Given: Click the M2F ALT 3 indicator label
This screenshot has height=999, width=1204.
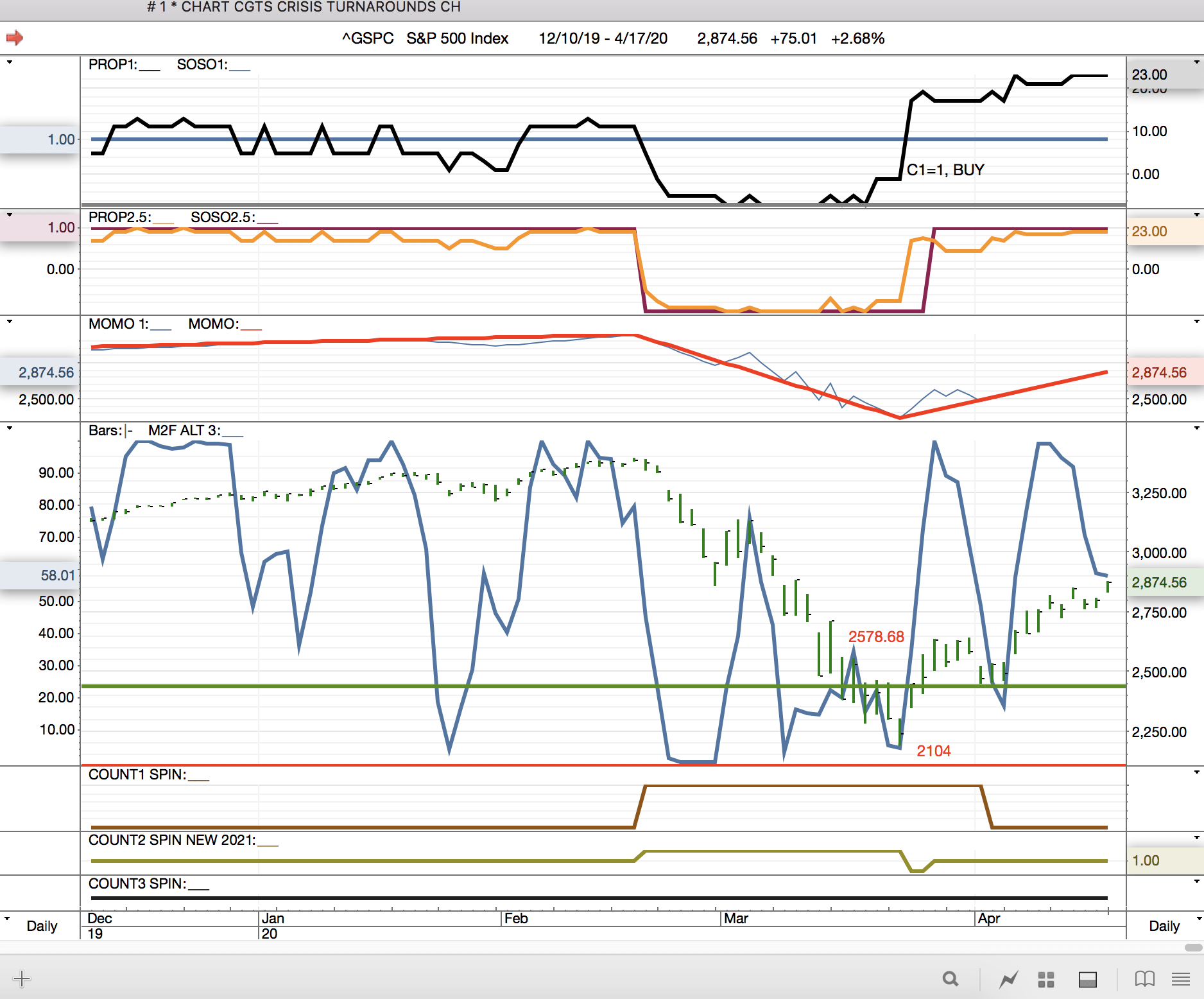Looking at the screenshot, I should tap(184, 431).
